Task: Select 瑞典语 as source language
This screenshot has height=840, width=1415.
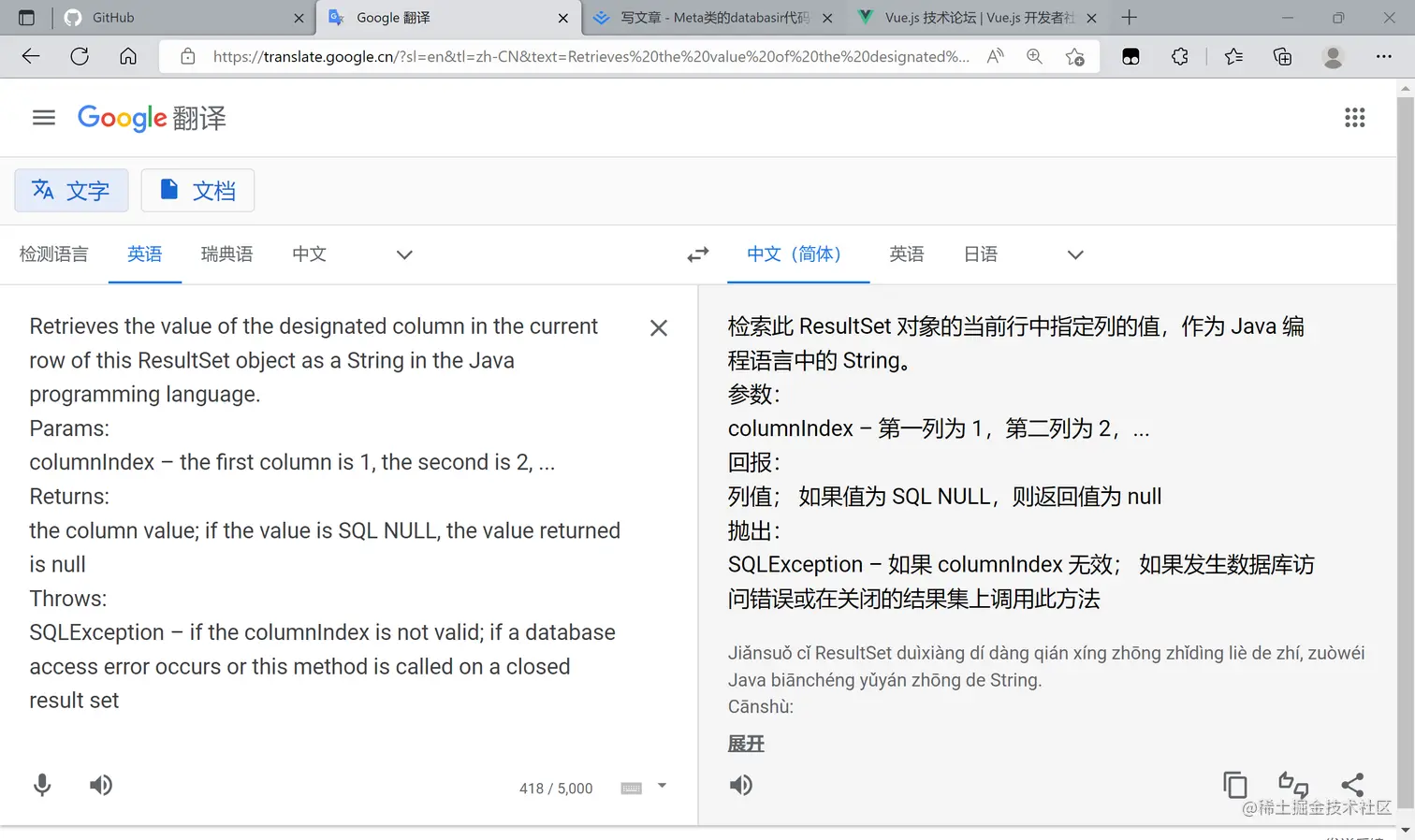Action: pos(227,254)
